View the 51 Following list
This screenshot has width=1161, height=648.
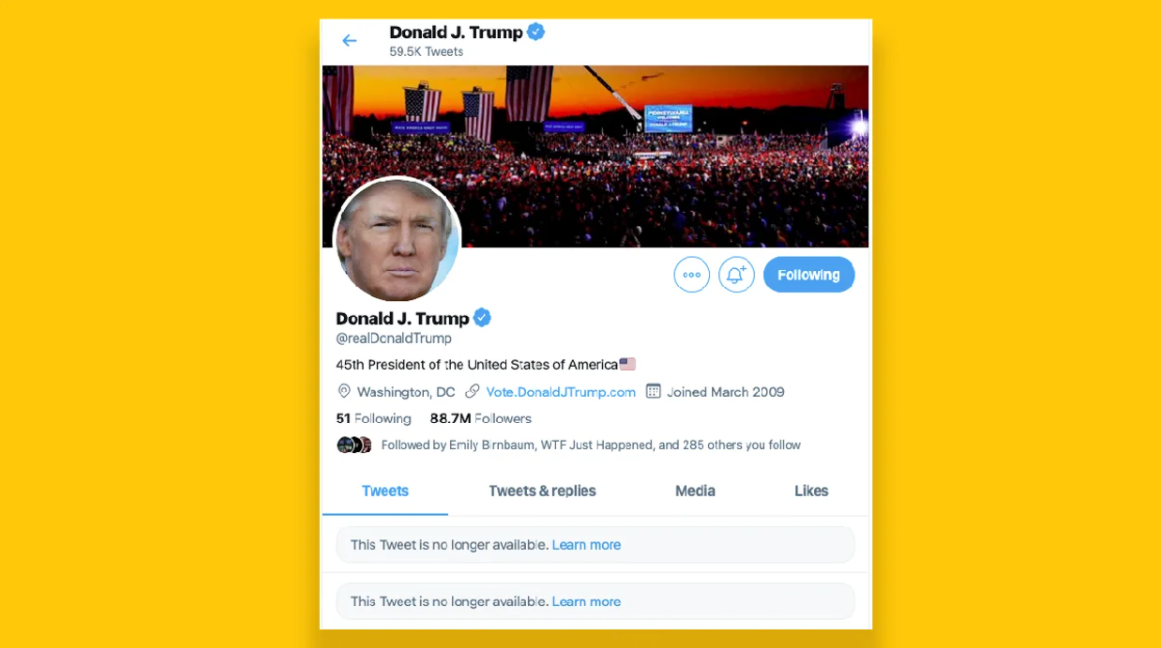(373, 418)
